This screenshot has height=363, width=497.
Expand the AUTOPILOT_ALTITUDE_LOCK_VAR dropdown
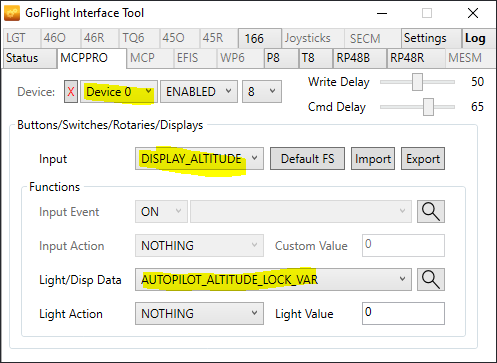[273, 279]
